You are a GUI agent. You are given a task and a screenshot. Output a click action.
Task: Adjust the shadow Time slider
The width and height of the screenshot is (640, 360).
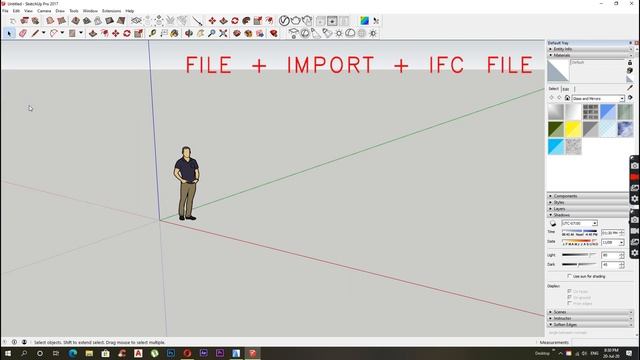[579, 231]
